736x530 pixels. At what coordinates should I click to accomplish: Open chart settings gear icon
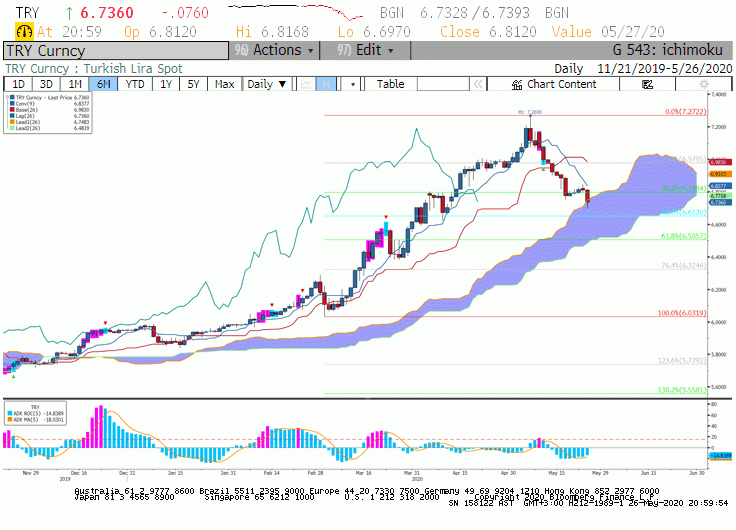click(x=704, y=84)
